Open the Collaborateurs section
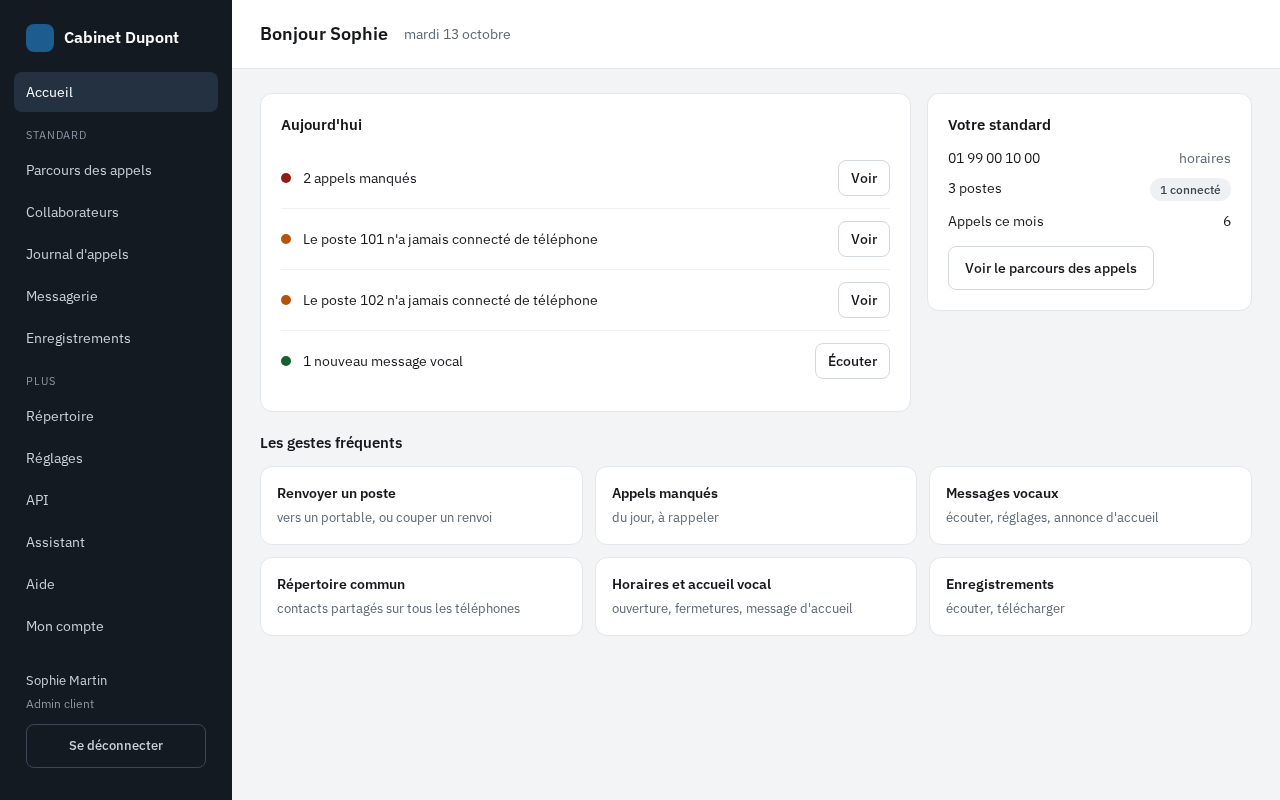1280x800 pixels. (116, 212)
